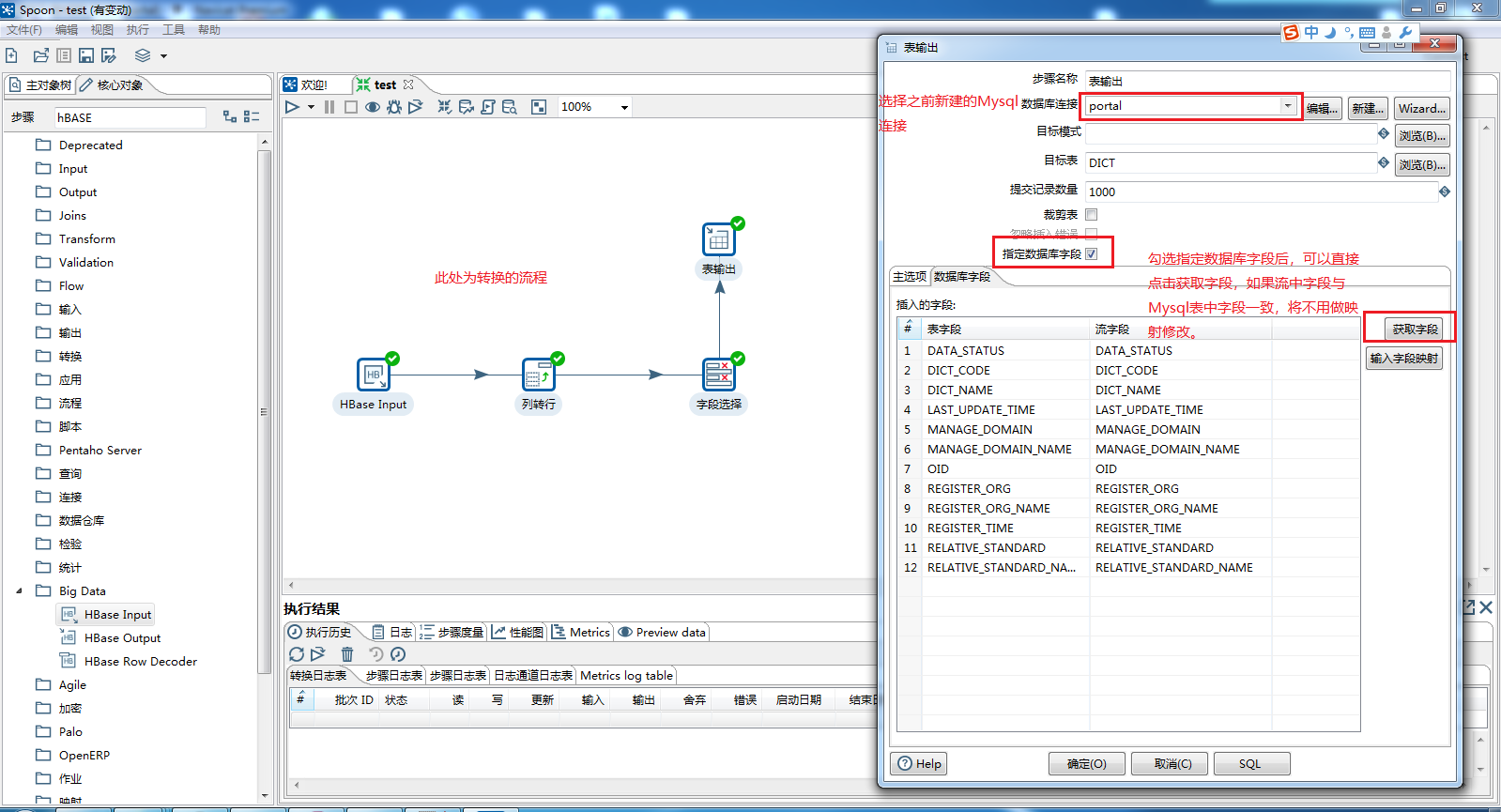Image resolution: width=1501 pixels, height=812 pixels.
Task: Select the HBase Input step on canvas
Action: click(374, 375)
